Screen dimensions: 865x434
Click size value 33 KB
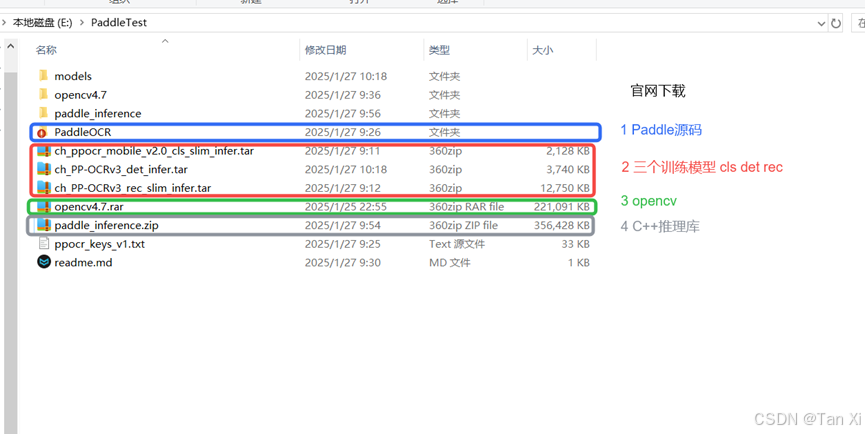575,244
